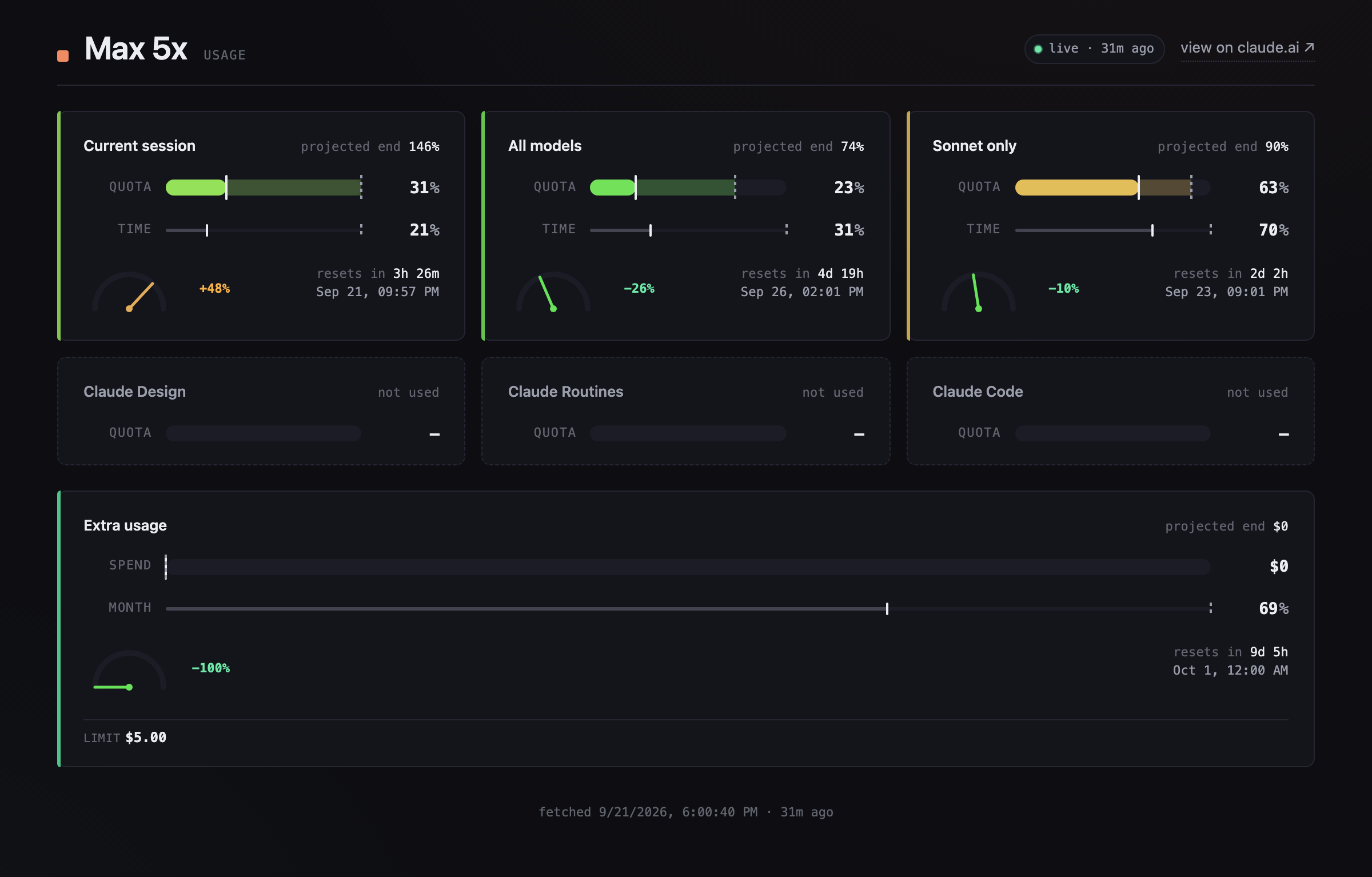Click the Current session time track
This screenshot has height=877, width=1372.
tap(264, 230)
